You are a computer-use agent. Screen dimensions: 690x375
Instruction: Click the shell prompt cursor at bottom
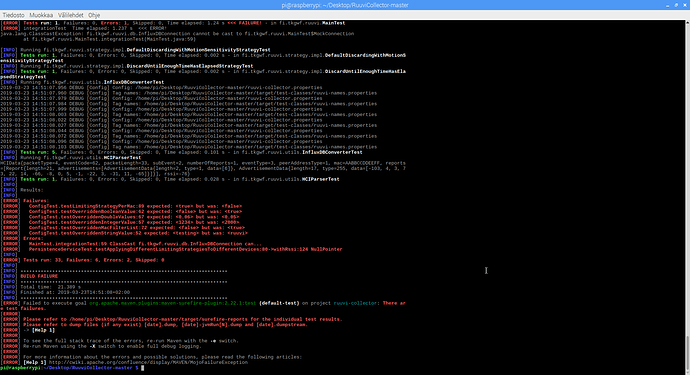point(143,368)
